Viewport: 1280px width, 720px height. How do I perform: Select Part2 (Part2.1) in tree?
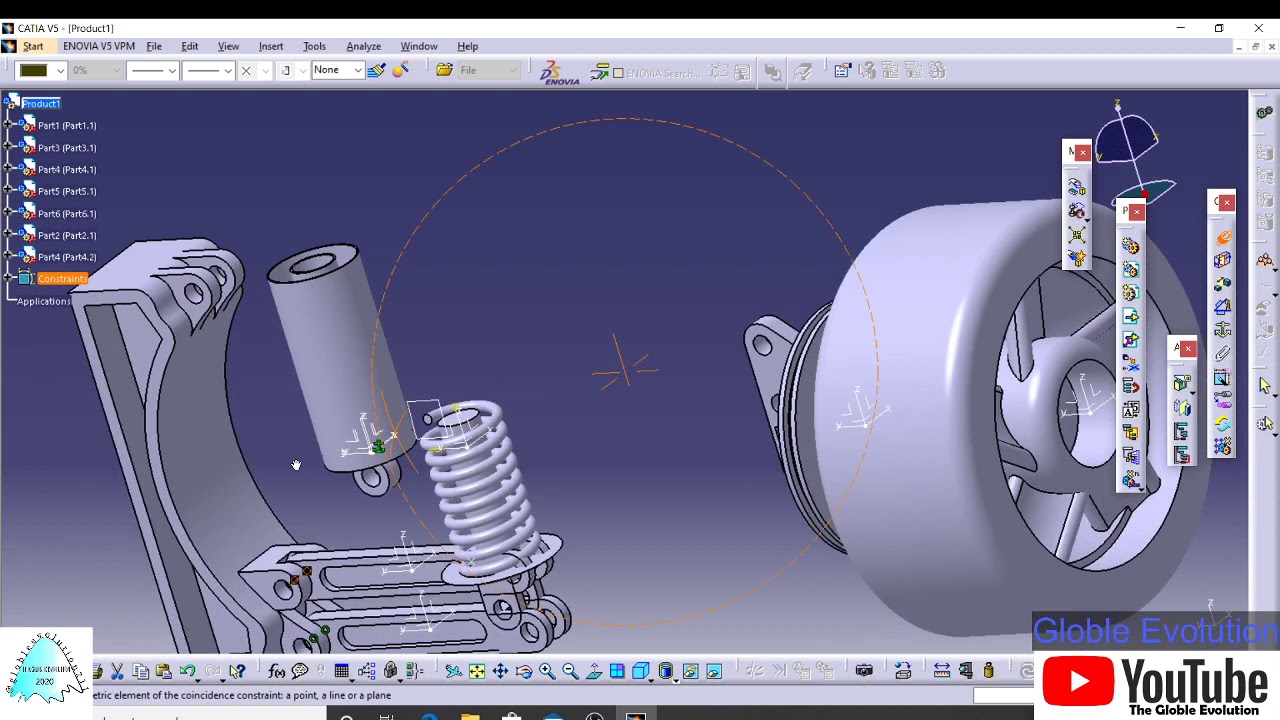[67, 235]
